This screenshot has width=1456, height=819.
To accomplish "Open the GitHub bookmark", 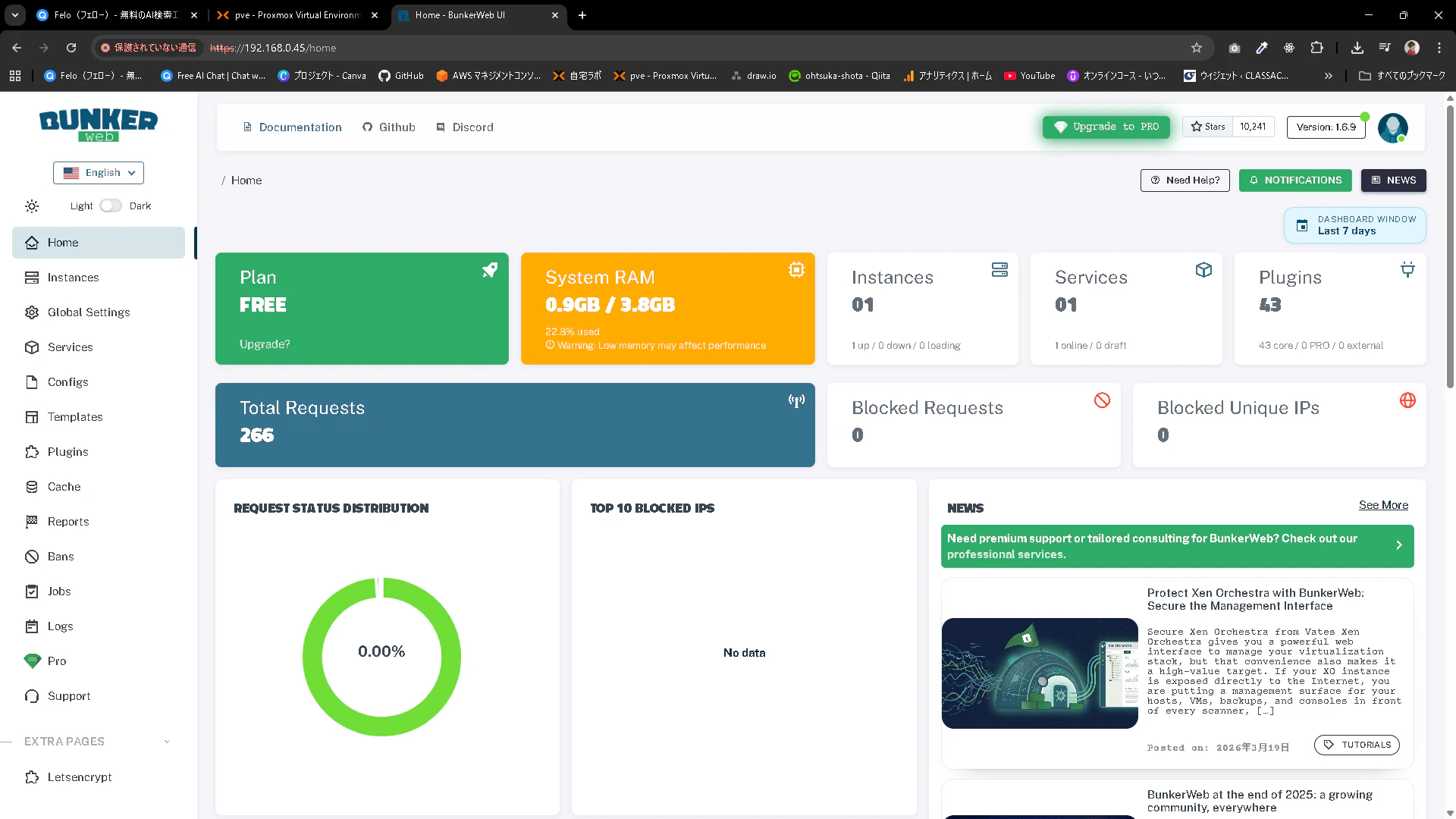I will click(401, 76).
